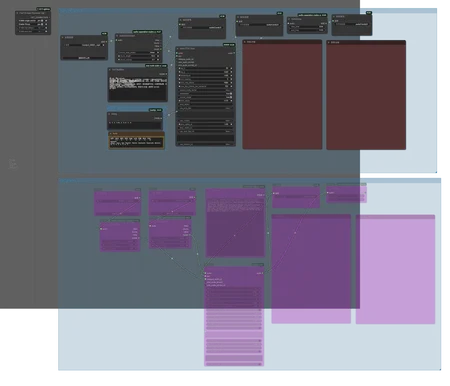Image resolution: width=450 pixels, height=386 pixels.
Task: Open the file dropdown in the audio loader node
Action: pyautogui.click(x=84, y=45)
